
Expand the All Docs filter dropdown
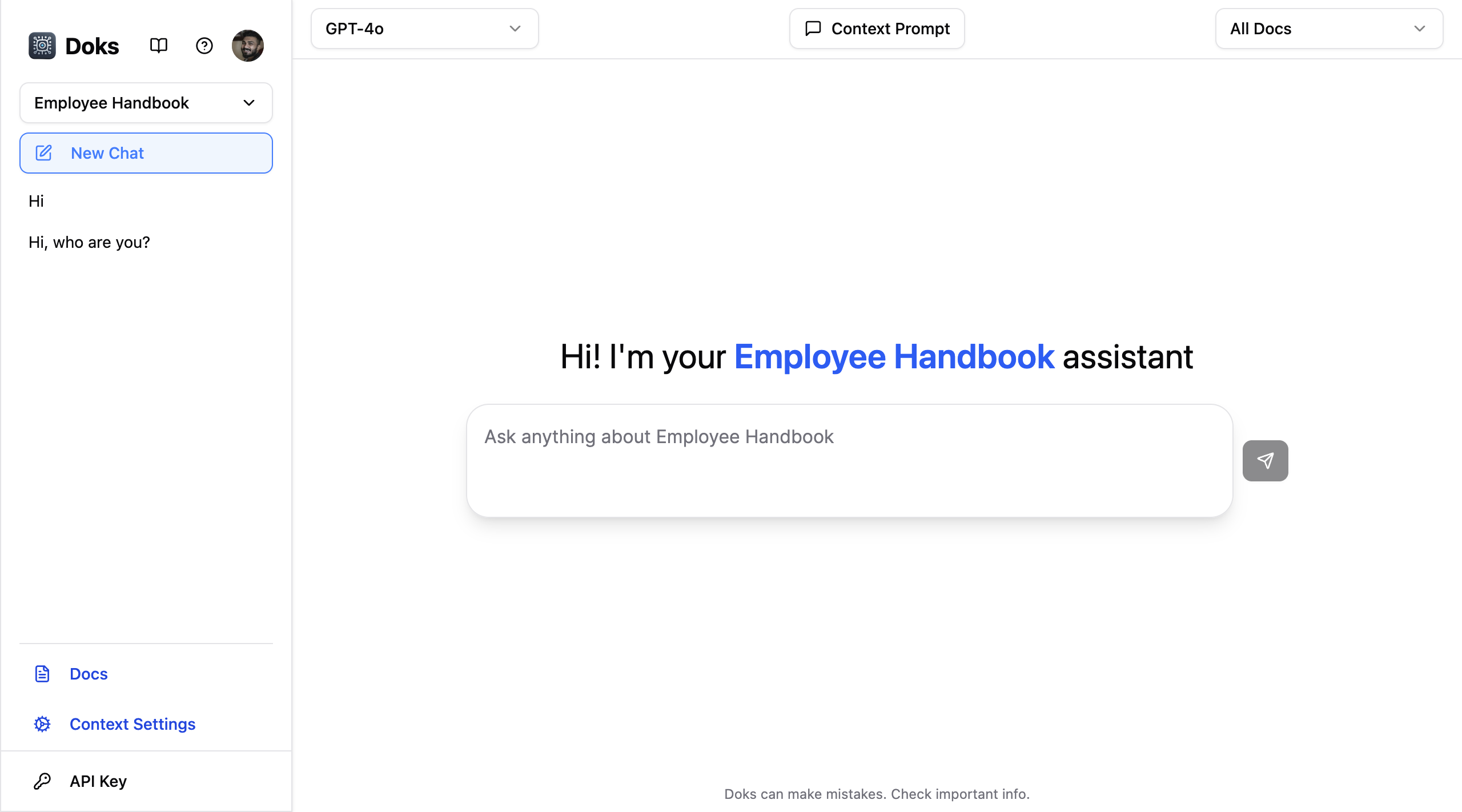click(1328, 29)
